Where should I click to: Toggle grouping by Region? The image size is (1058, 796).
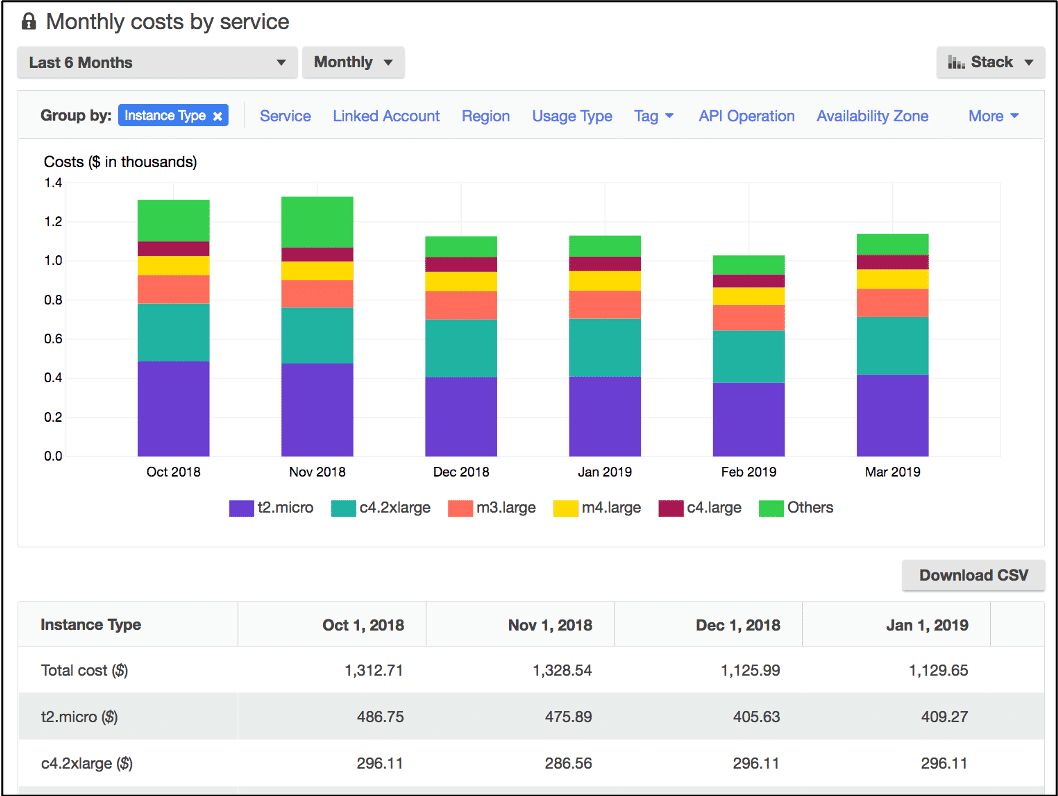pos(486,115)
